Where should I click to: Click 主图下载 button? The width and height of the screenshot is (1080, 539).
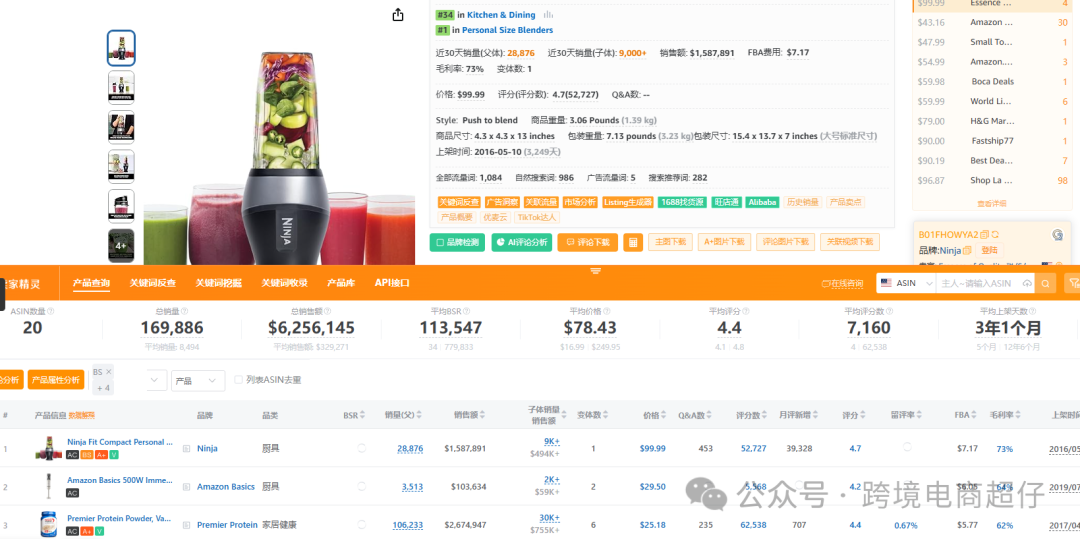click(x=669, y=242)
